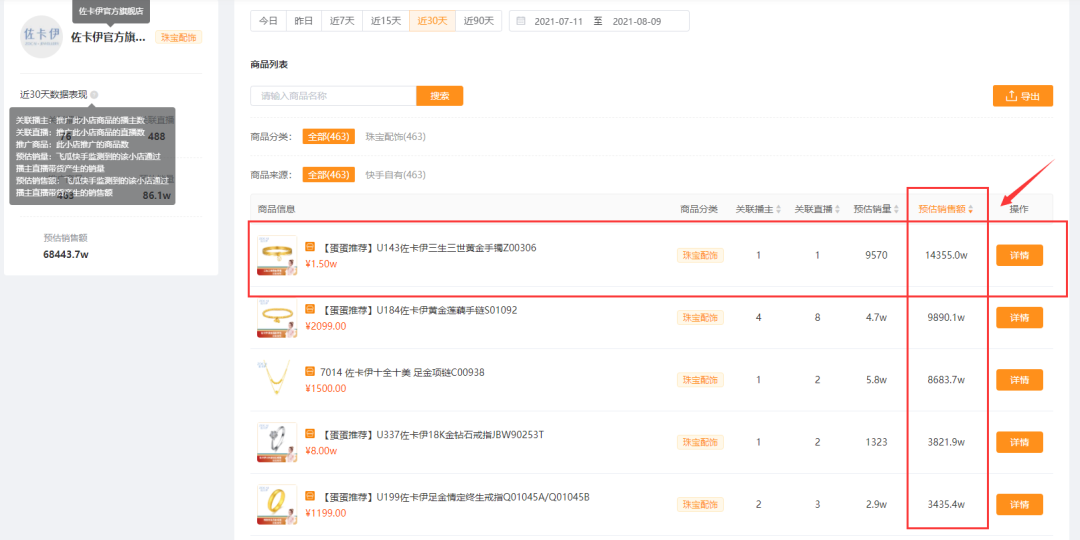Sort by 预估销量 column arrows
The width and height of the screenshot is (1080, 540).
(895, 209)
